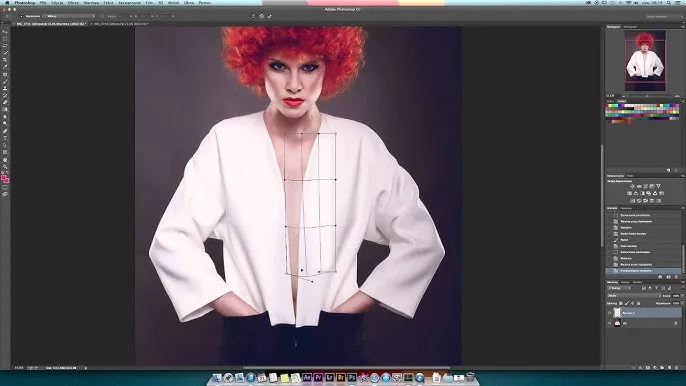Open After Effects from the Dock
The height and width of the screenshot is (386, 686).
(307, 377)
